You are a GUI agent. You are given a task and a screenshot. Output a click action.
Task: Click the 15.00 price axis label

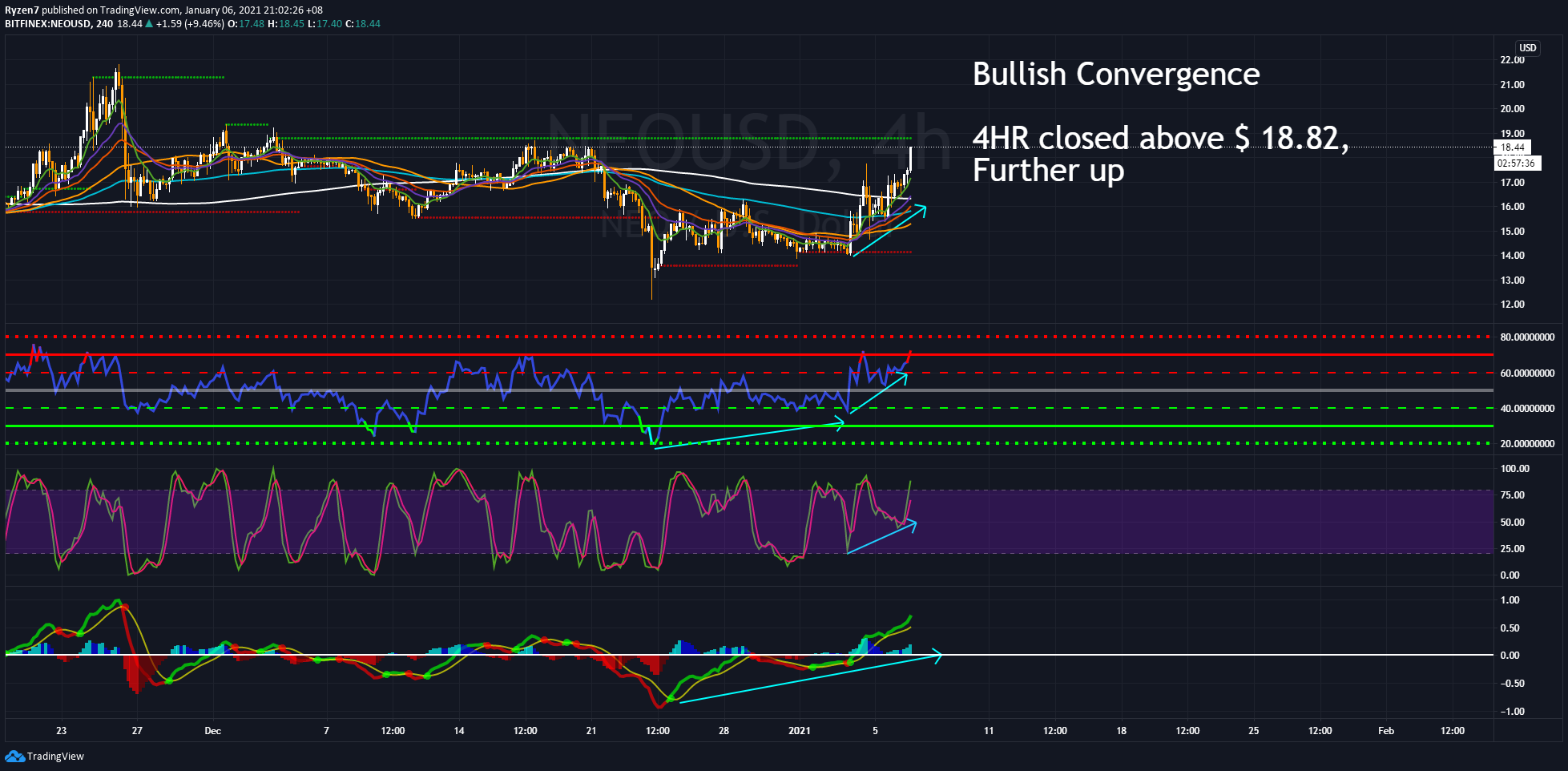[x=1513, y=232]
